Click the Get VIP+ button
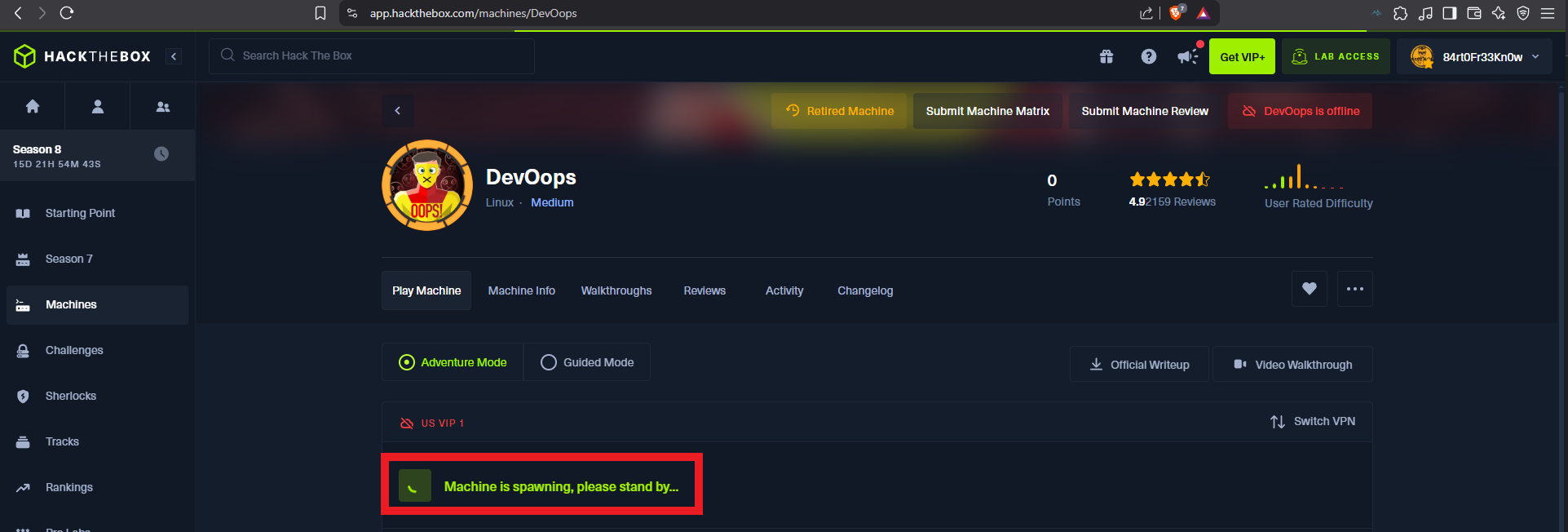Image resolution: width=1568 pixels, height=532 pixels. point(1242,56)
